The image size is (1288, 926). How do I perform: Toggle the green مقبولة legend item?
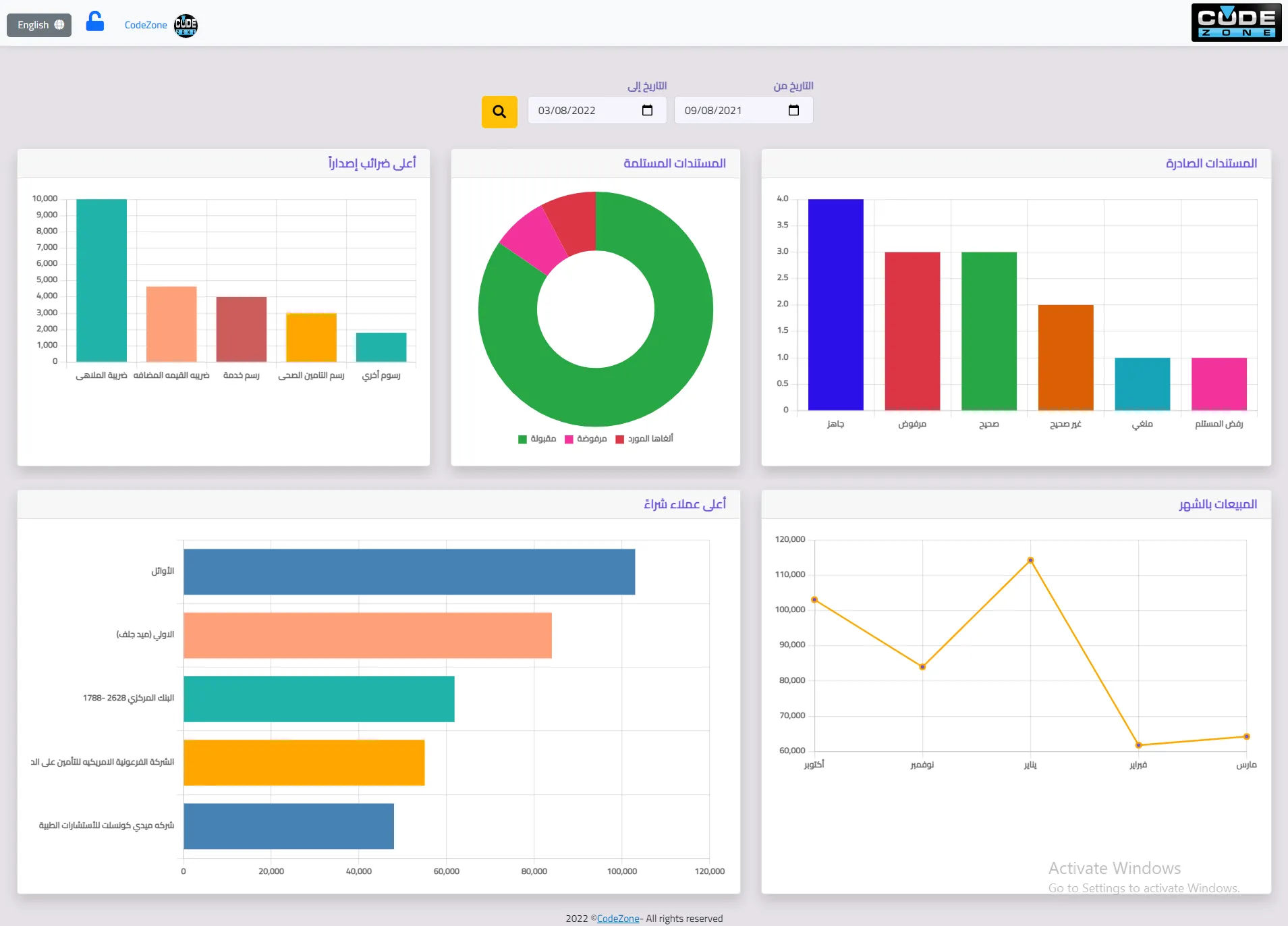click(x=537, y=439)
